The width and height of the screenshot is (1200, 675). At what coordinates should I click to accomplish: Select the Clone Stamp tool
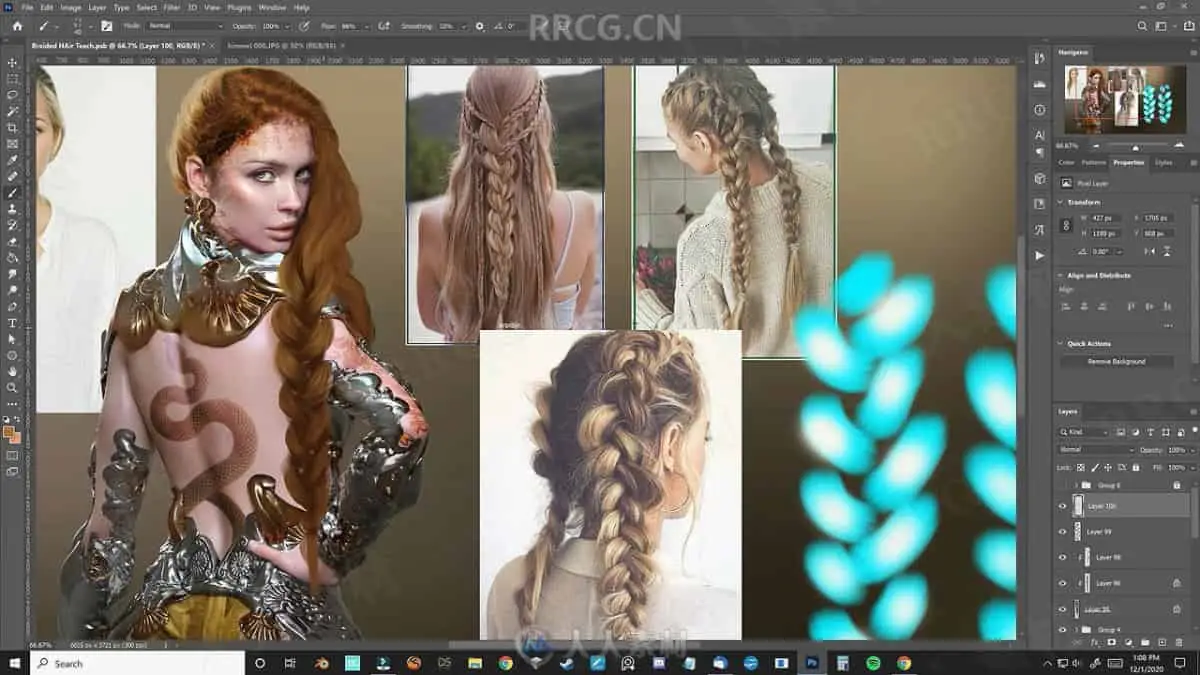(13, 209)
